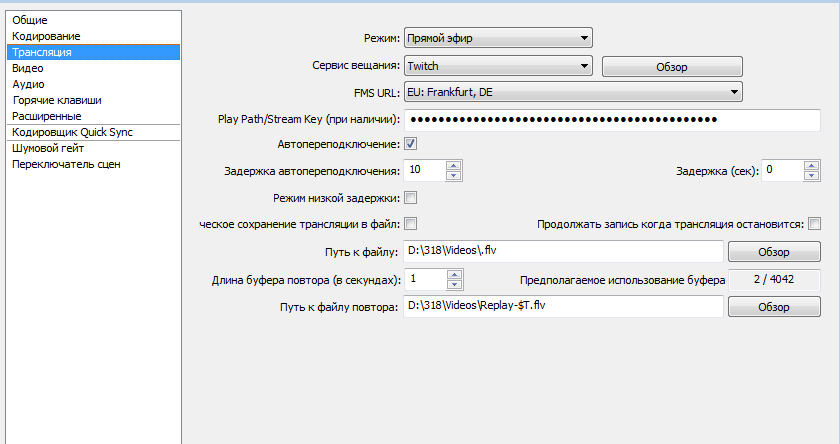The image size is (840, 444).
Task: Expand the FMS URL server dropdown
Action: [x=573, y=92]
